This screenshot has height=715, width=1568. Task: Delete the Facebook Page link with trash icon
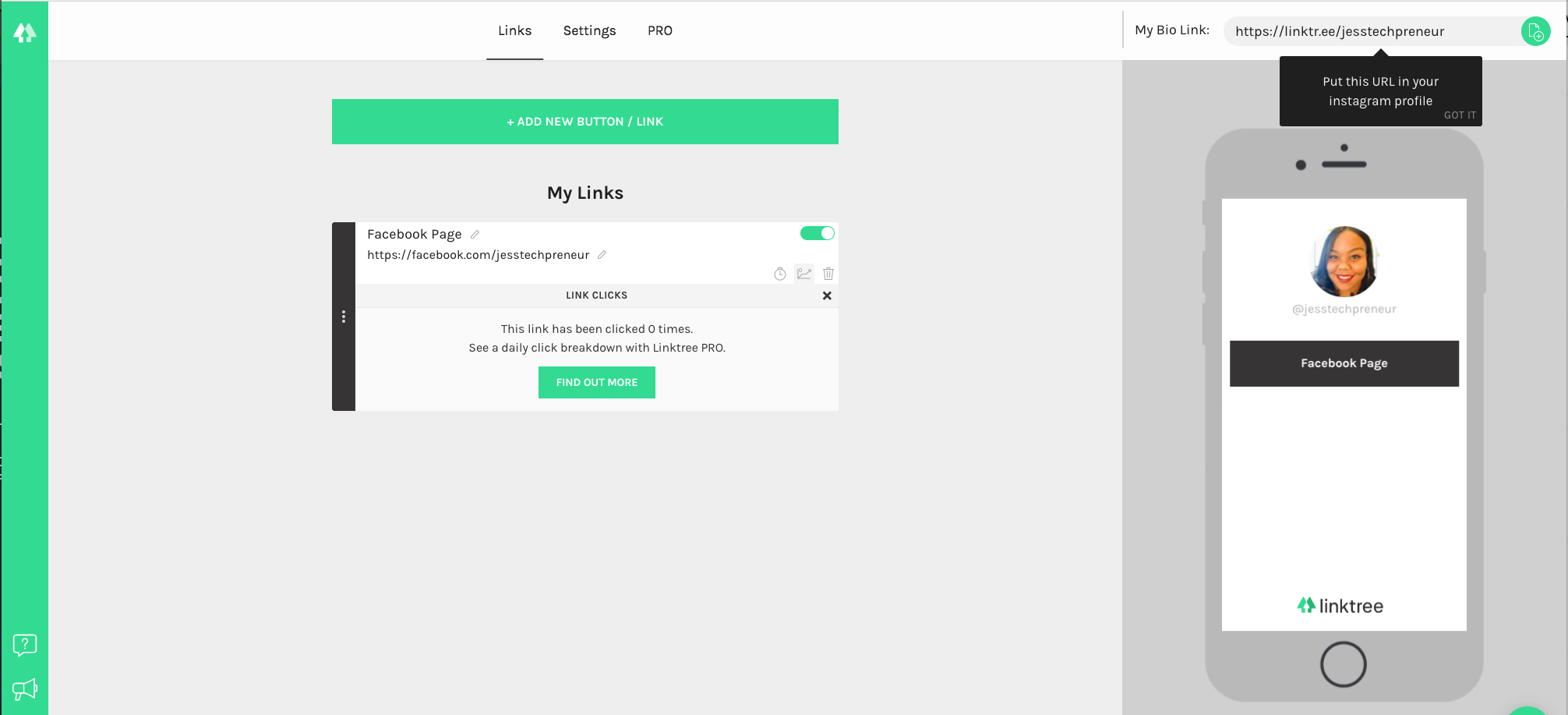pyautogui.click(x=828, y=274)
